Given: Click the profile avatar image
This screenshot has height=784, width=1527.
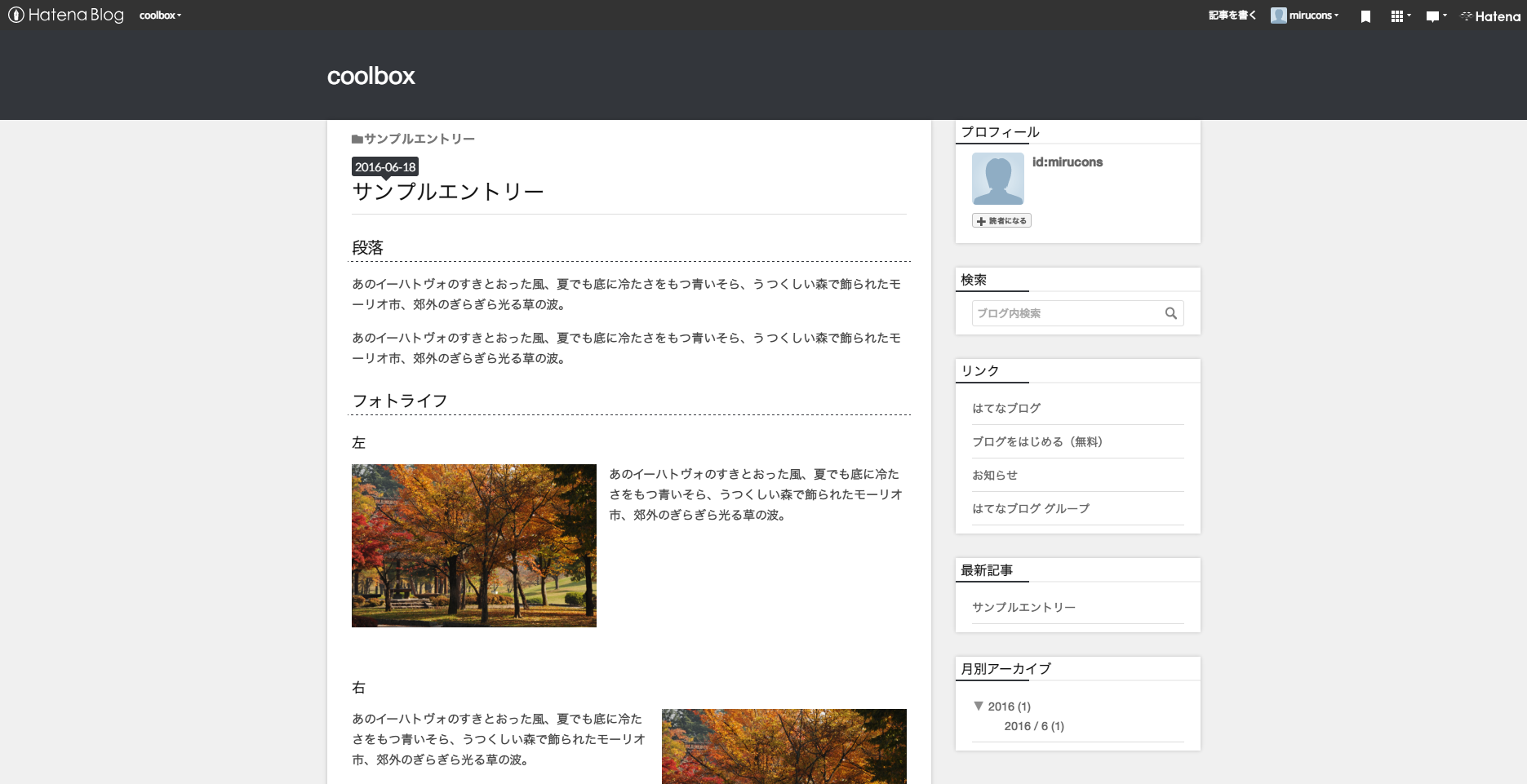Looking at the screenshot, I should pos(998,179).
